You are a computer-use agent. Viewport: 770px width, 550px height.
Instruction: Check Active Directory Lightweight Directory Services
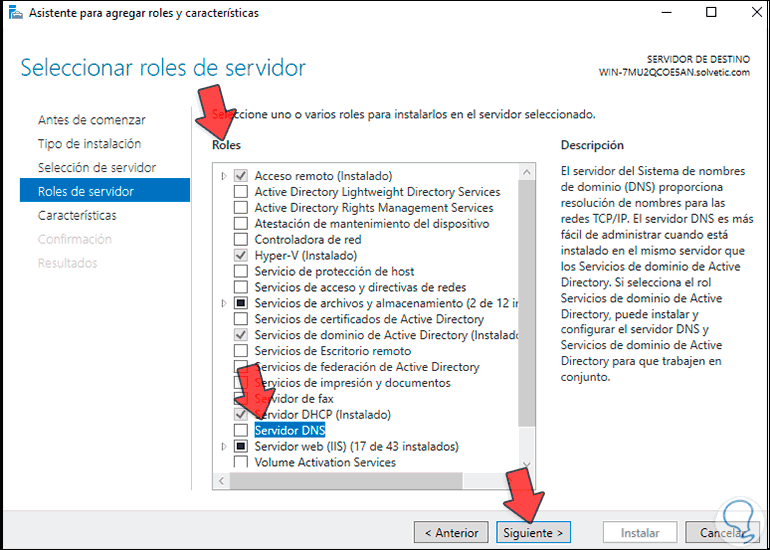241,192
